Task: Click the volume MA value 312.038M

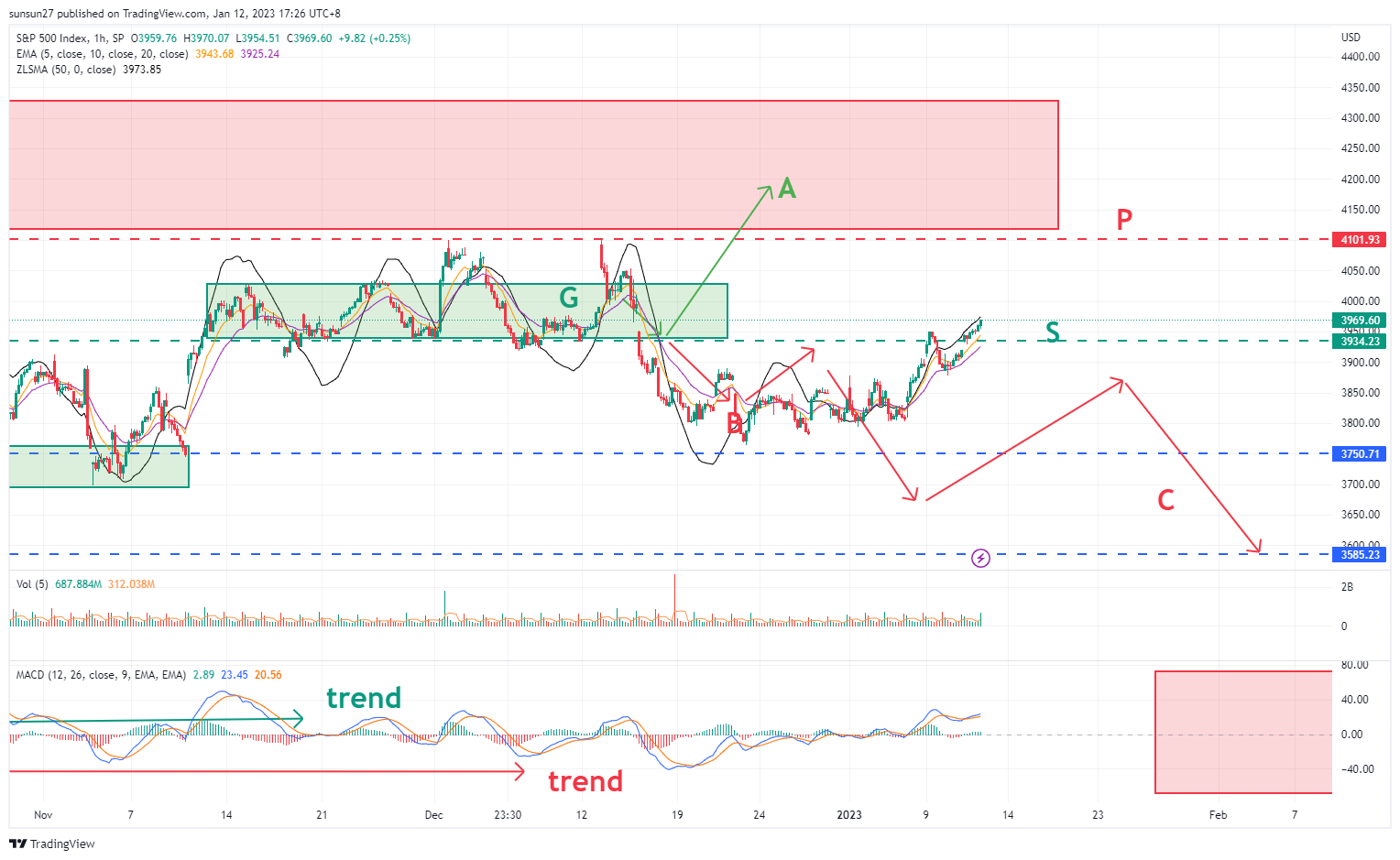Action: [x=131, y=584]
